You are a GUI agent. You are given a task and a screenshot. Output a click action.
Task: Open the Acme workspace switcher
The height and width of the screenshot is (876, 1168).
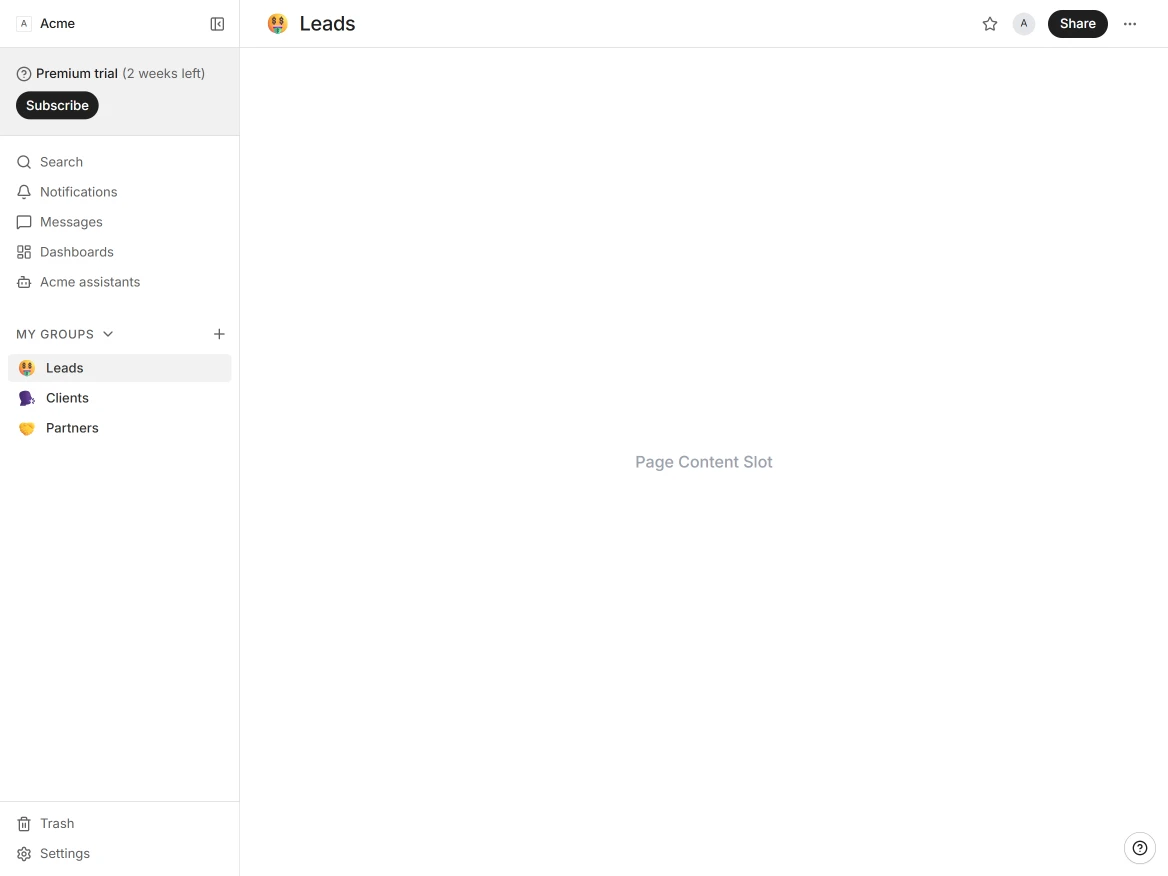coord(47,24)
